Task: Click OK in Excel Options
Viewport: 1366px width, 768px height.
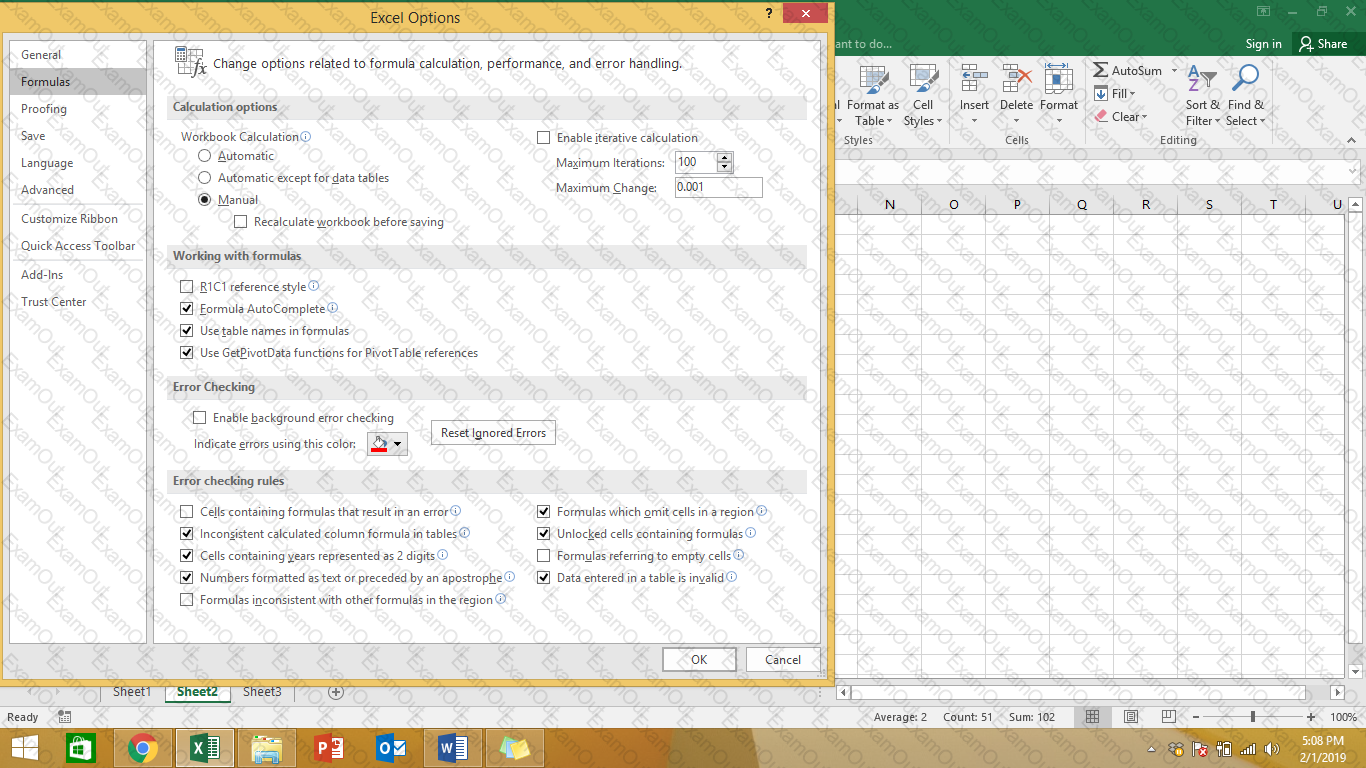Action: pyautogui.click(x=699, y=659)
